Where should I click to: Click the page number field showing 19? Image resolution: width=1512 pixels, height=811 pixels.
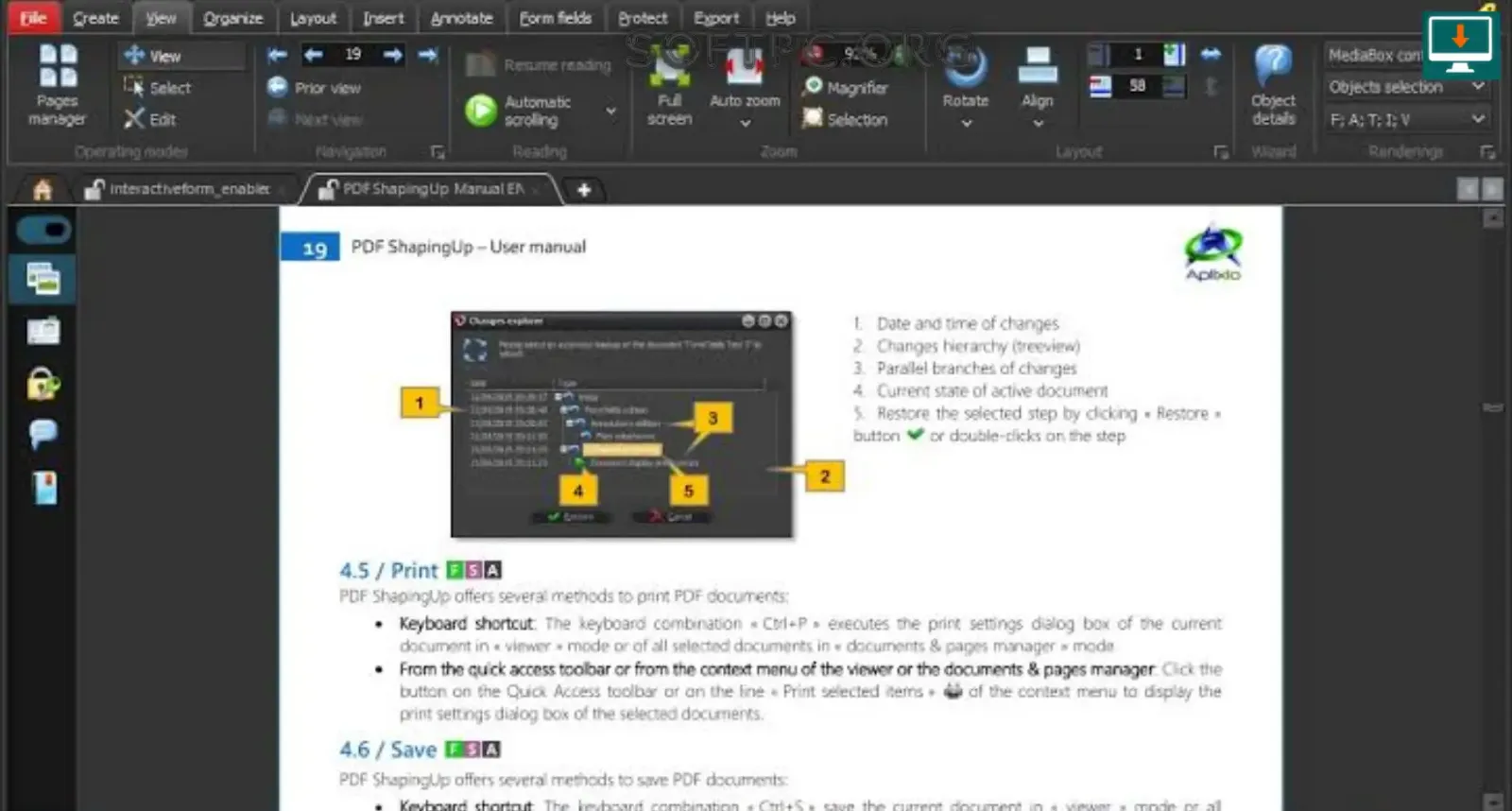[352, 55]
